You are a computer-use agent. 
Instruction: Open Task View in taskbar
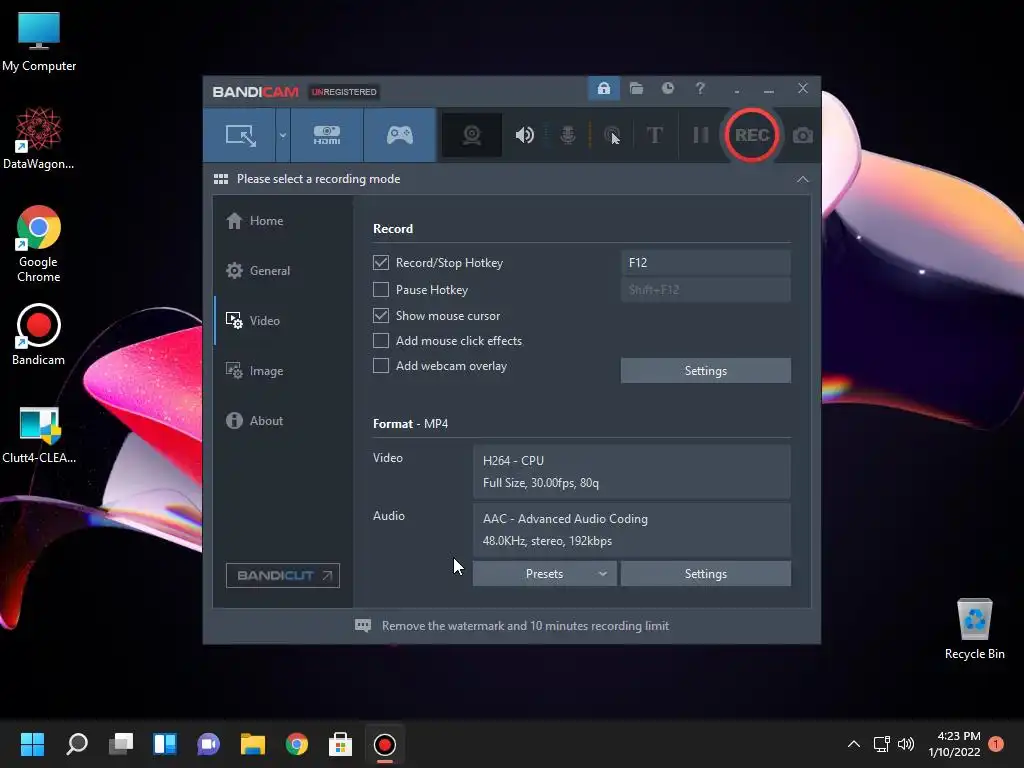point(121,744)
